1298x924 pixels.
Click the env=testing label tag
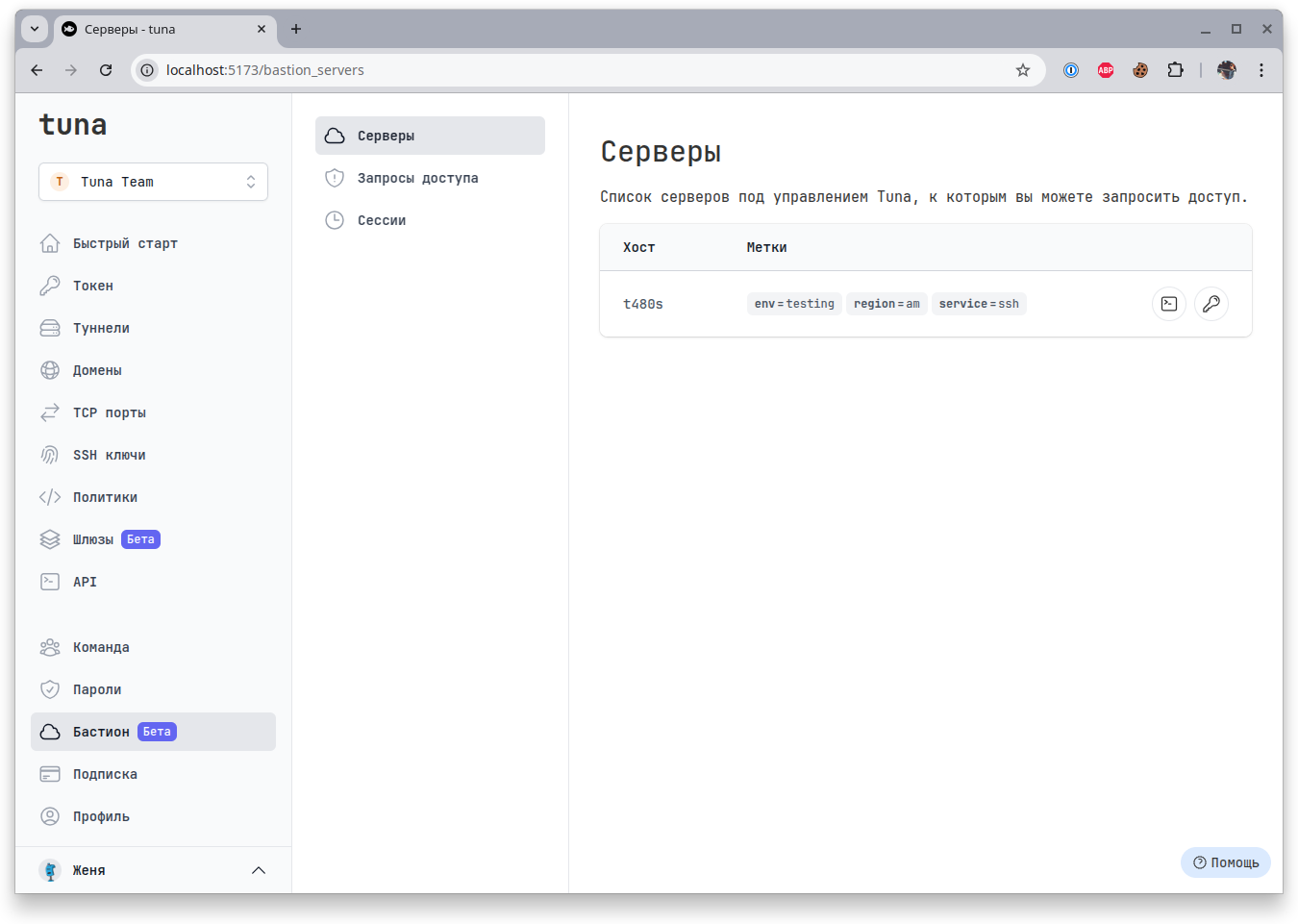point(794,304)
